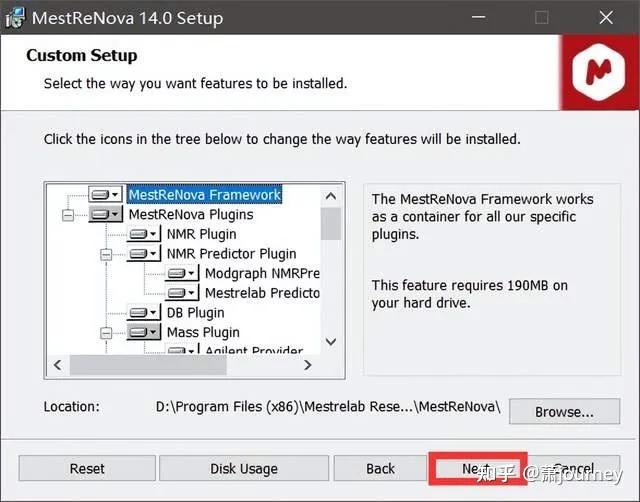Viewport: 640px width, 502px height.
Task: Open the MestReNova Plugins feature install icon
Action: (104, 214)
